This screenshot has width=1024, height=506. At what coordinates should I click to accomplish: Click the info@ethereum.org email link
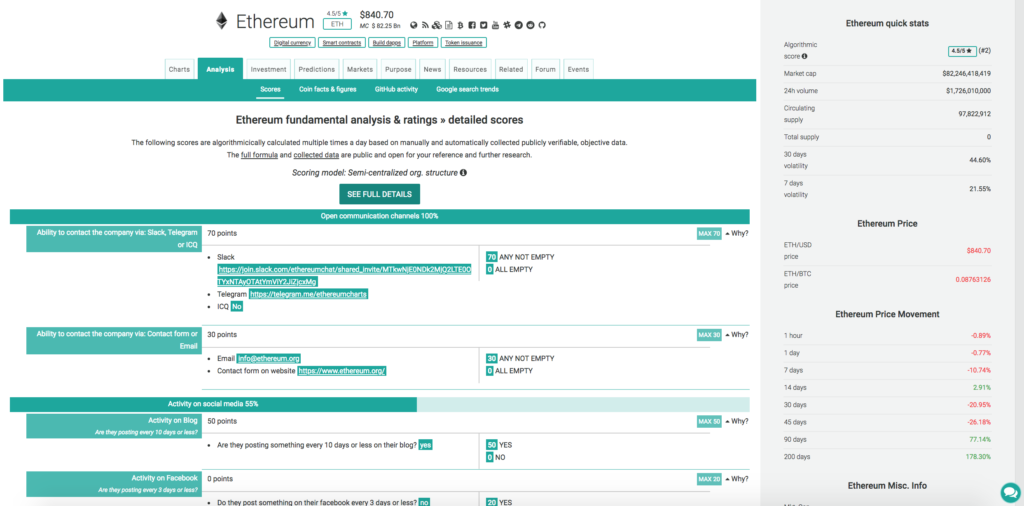pos(268,358)
